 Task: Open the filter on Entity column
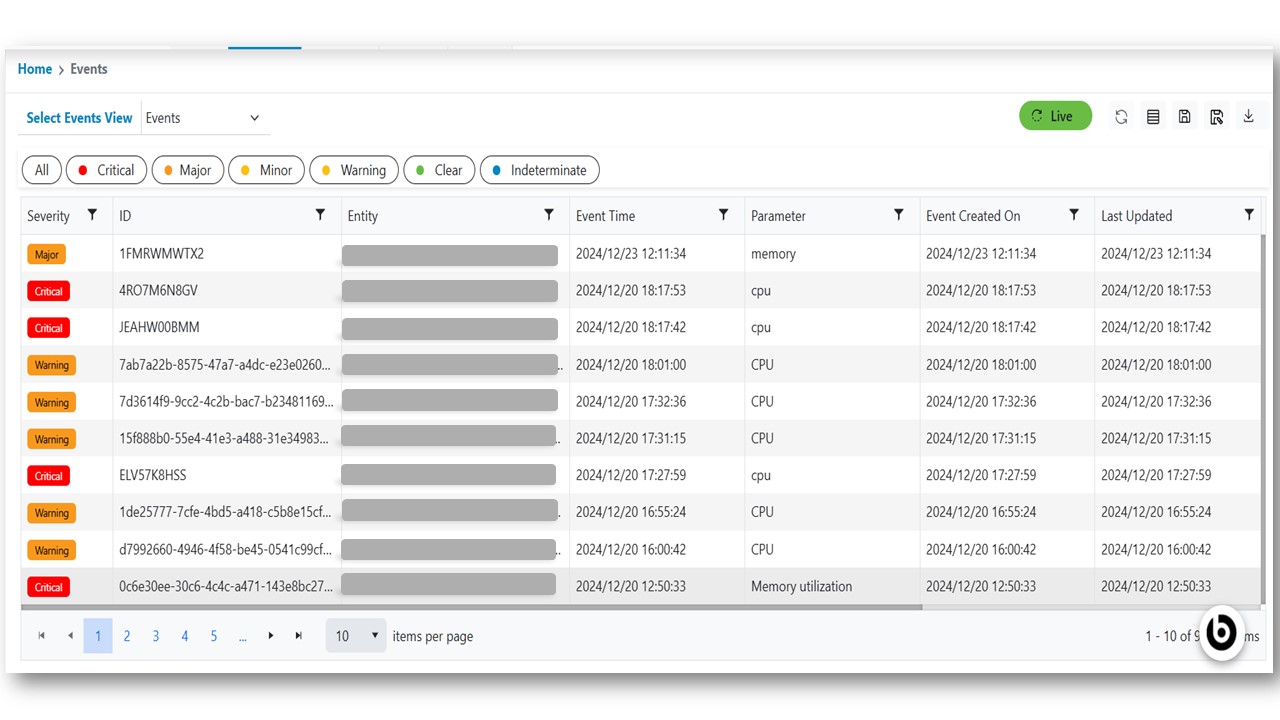(x=548, y=215)
